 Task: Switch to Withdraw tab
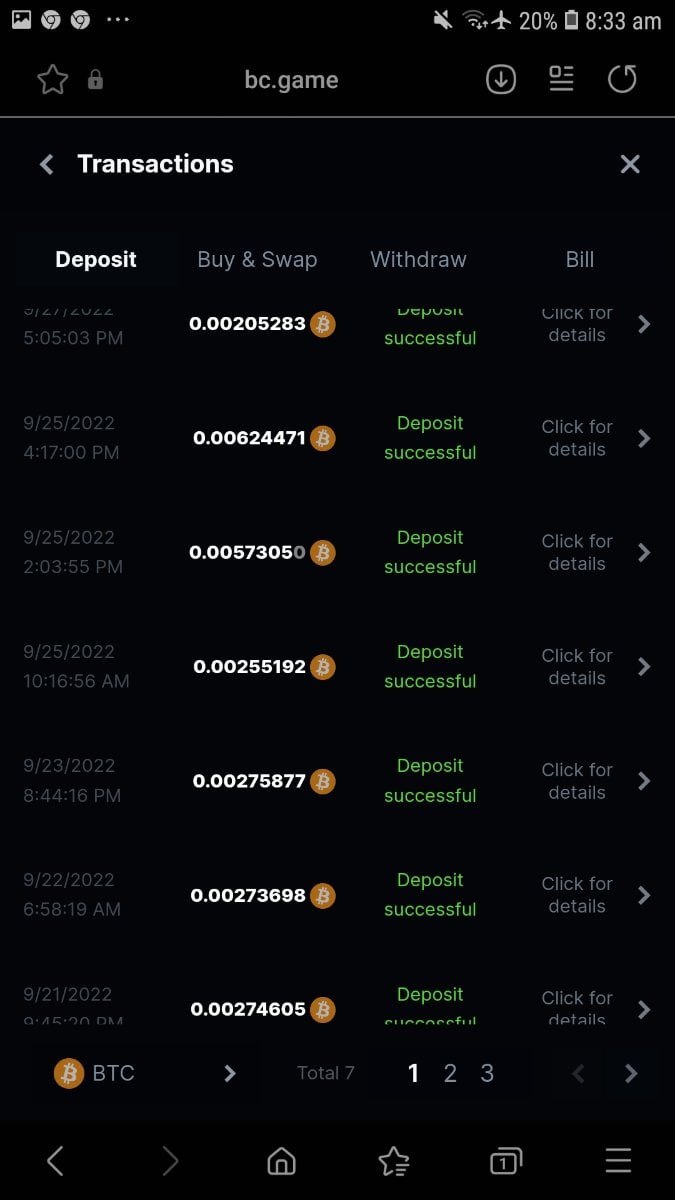pyautogui.click(x=418, y=259)
